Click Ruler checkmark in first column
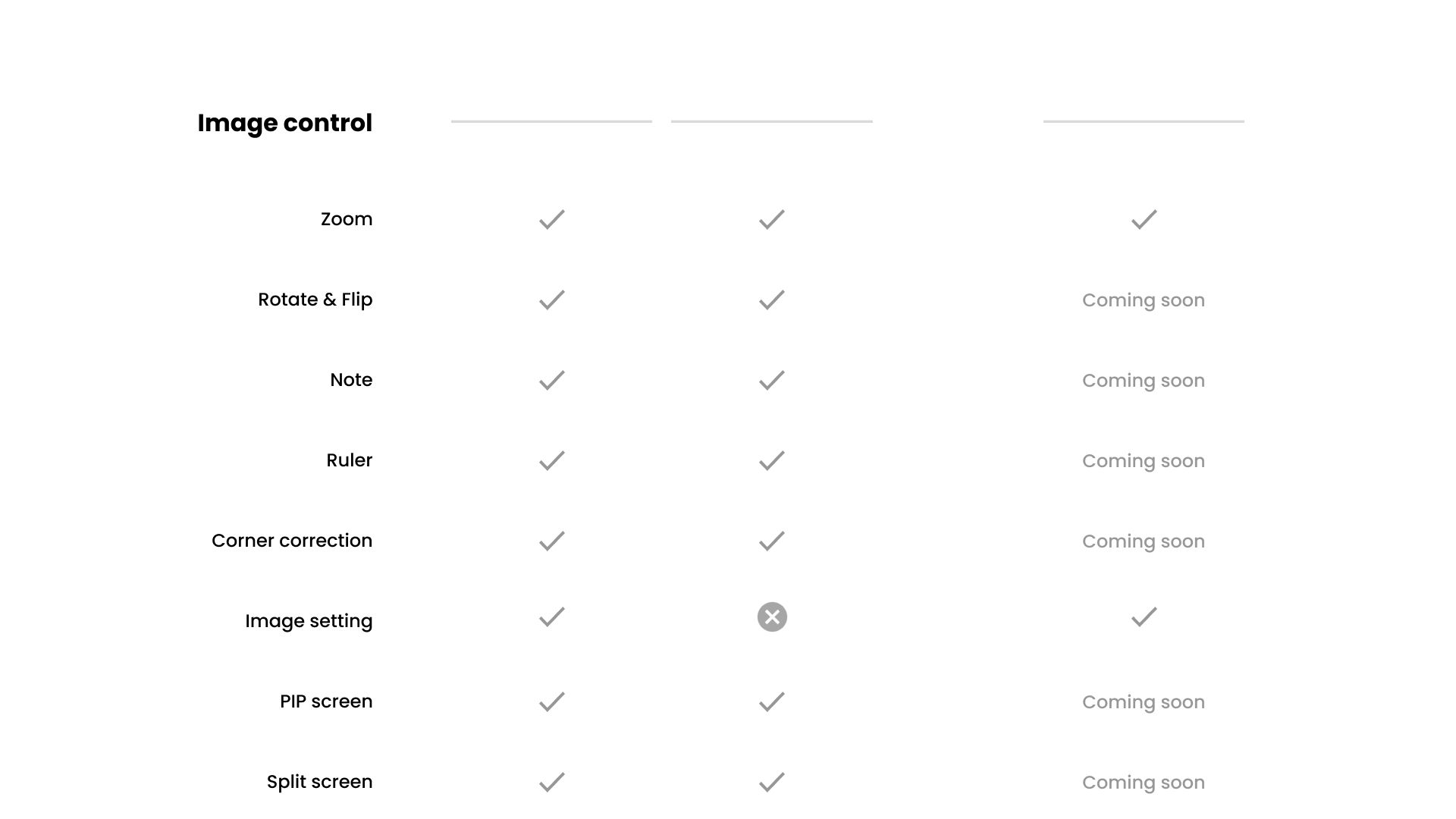Viewport: 1456px width, 819px height. (x=552, y=460)
